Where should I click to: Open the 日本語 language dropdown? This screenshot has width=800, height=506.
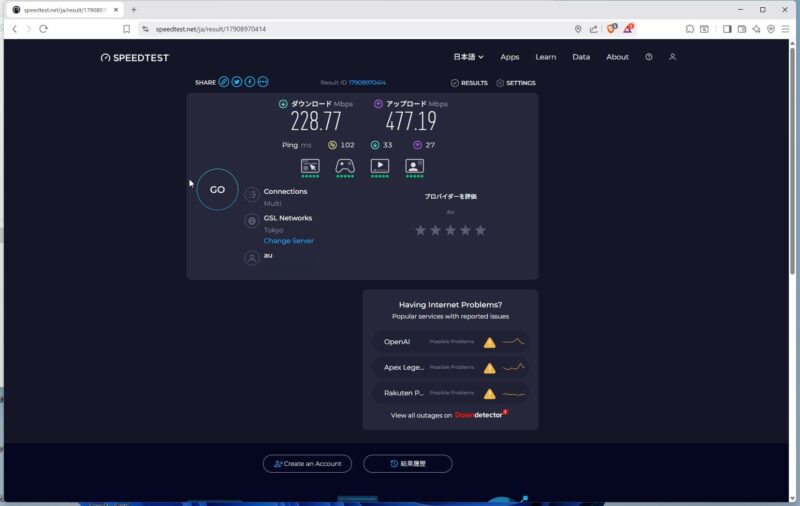coord(468,57)
